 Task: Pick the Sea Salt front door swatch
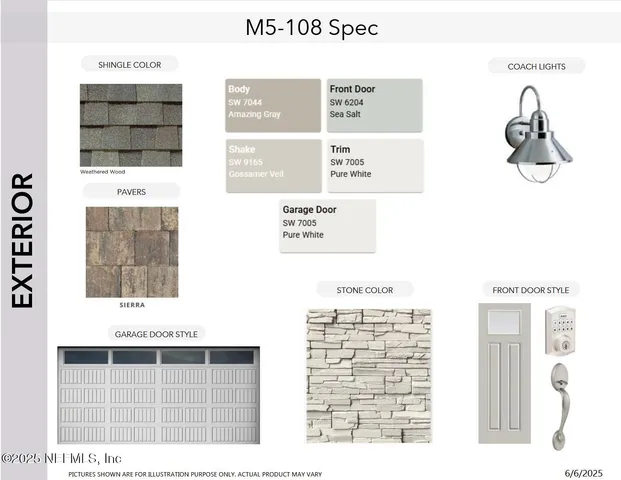coord(375,105)
